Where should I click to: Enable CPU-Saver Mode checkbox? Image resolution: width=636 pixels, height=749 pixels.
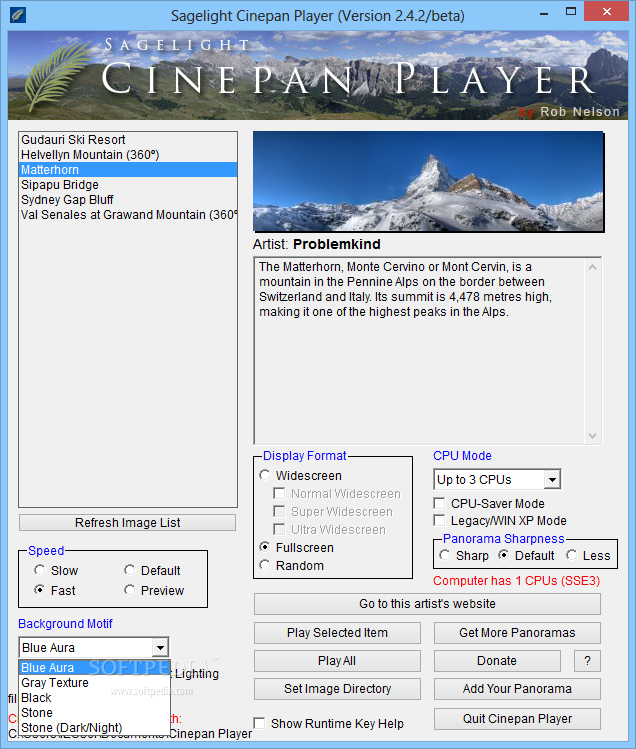[439, 503]
